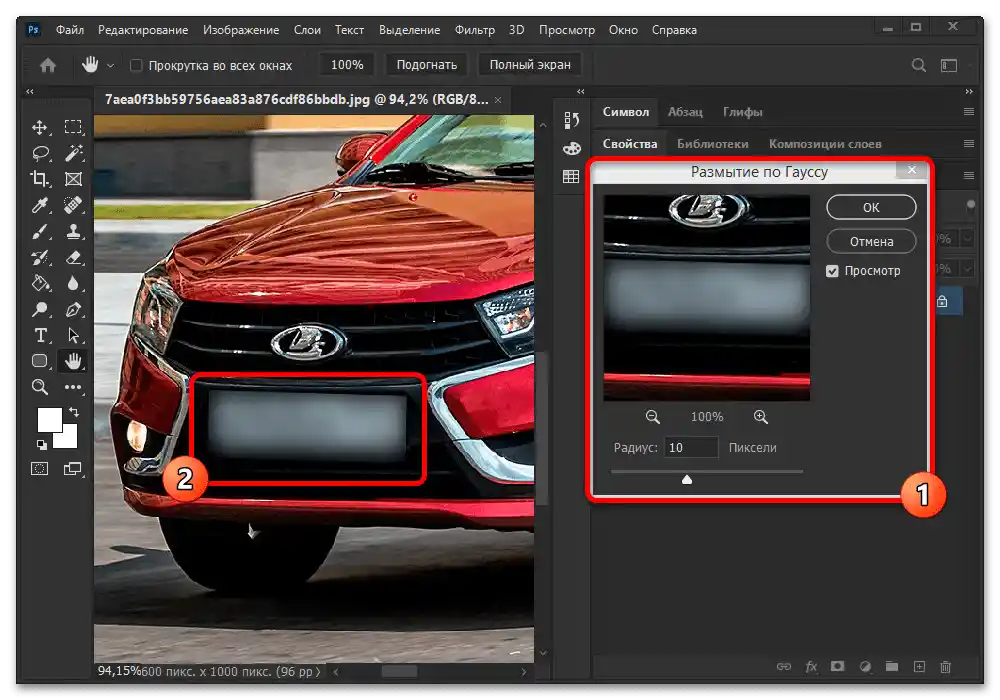Screen dimensions: 1000x700
Task: Click the Радиус slider handle
Action: pyautogui.click(x=687, y=480)
